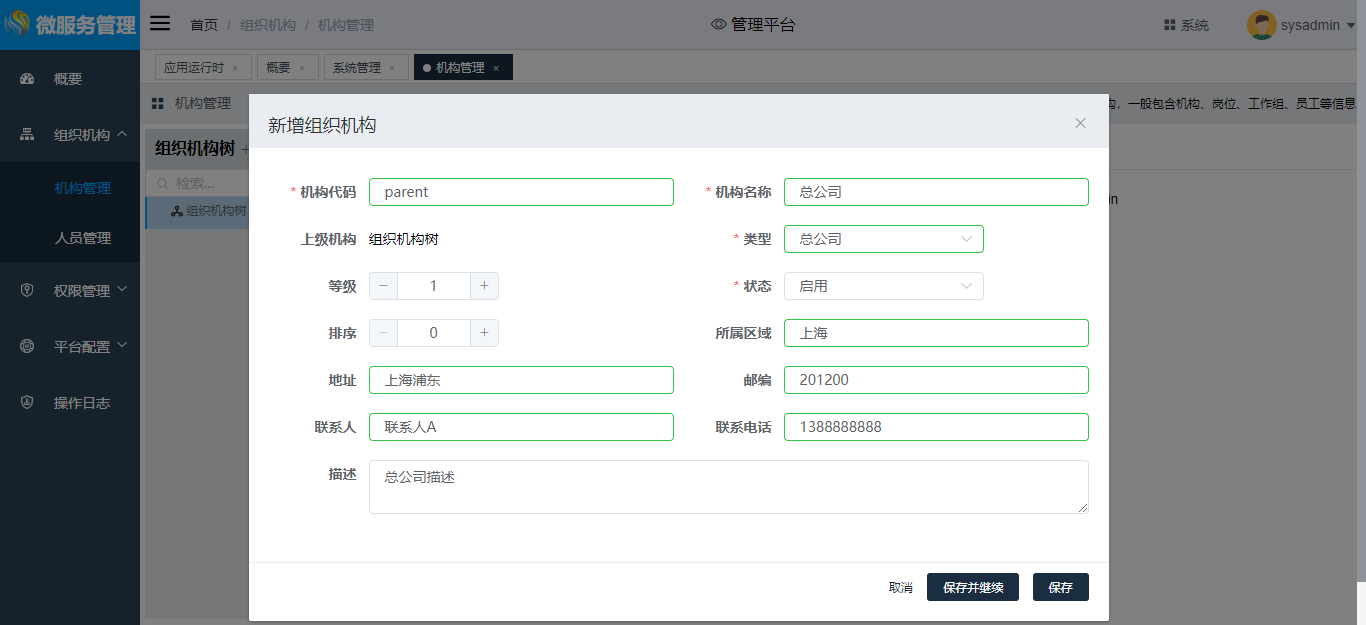1366x625 pixels.
Task: Switch to the 系统管理 tab
Action: pos(357,68)
